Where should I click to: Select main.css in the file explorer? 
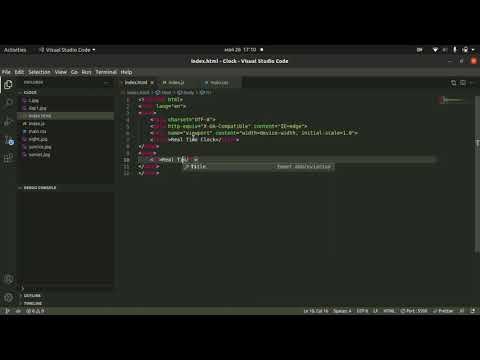tap(66, 132)
